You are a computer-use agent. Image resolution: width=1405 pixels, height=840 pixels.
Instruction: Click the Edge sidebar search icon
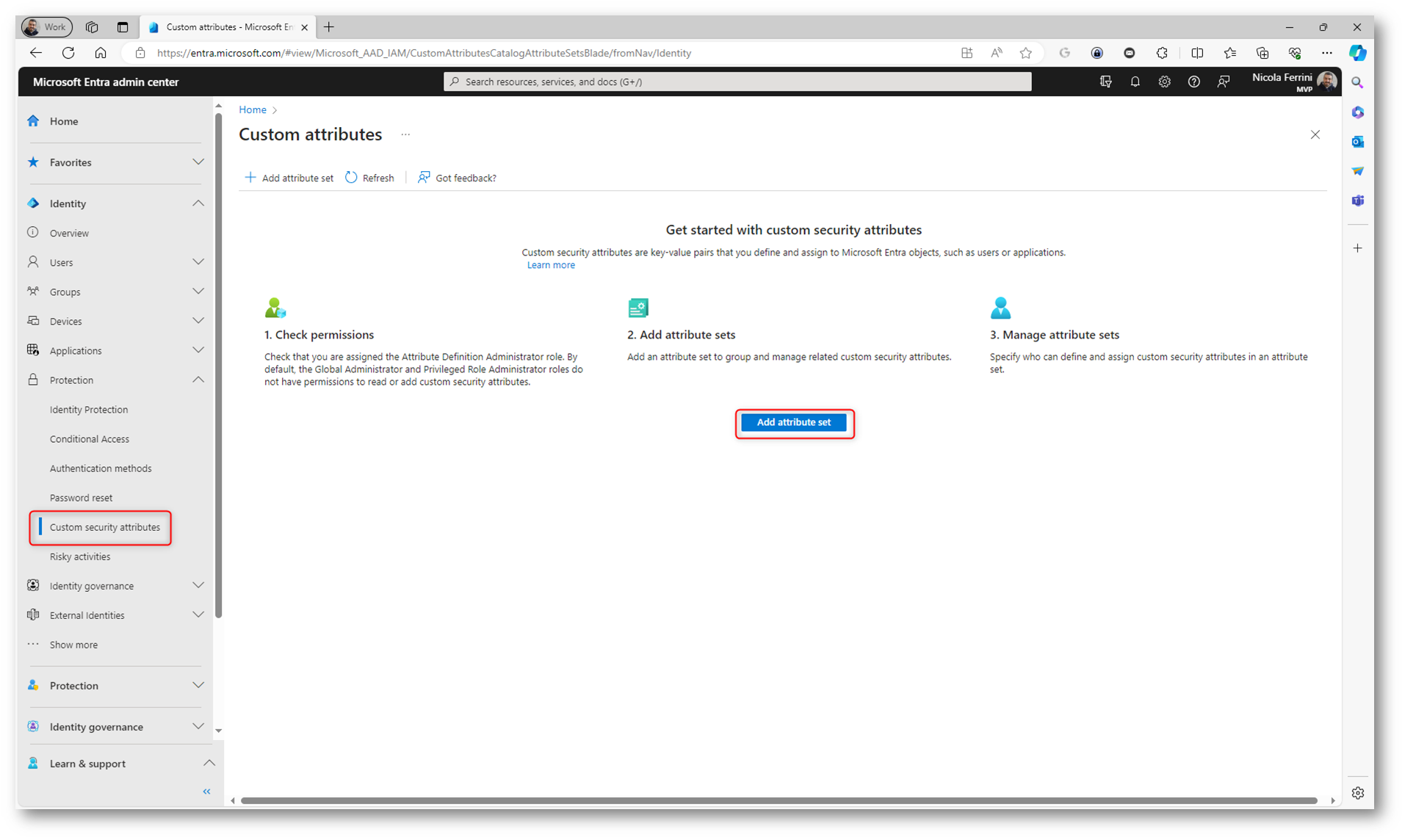click(x=1357, y=83)
